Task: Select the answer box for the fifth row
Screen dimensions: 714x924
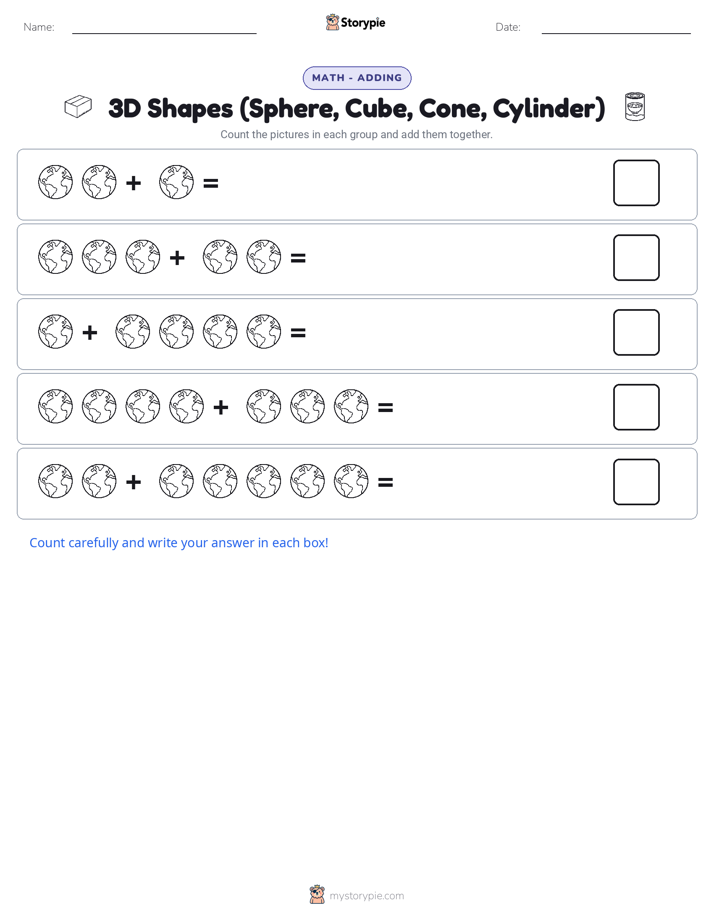Action: pos(636,482)
